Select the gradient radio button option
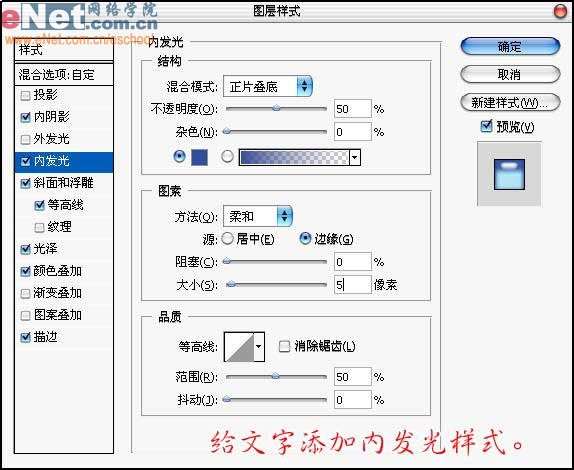The image size is (574, 470). pos(227,157)
